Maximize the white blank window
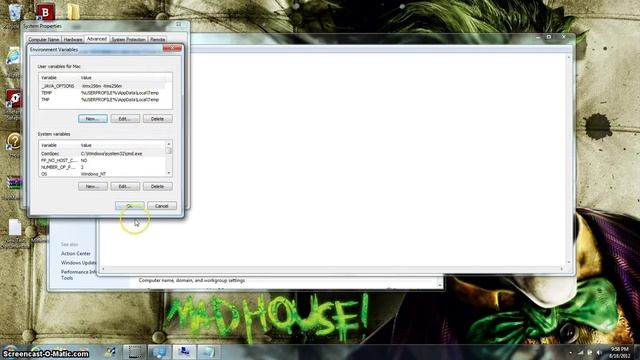Viewport: 640px width, 360px height. click(x=549, y=37)
